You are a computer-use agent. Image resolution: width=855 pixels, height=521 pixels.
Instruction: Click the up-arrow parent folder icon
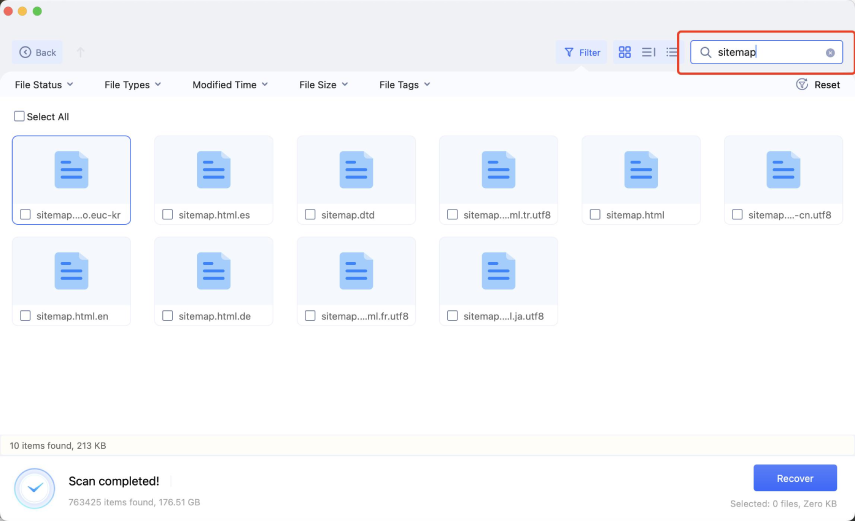[80, 52]
